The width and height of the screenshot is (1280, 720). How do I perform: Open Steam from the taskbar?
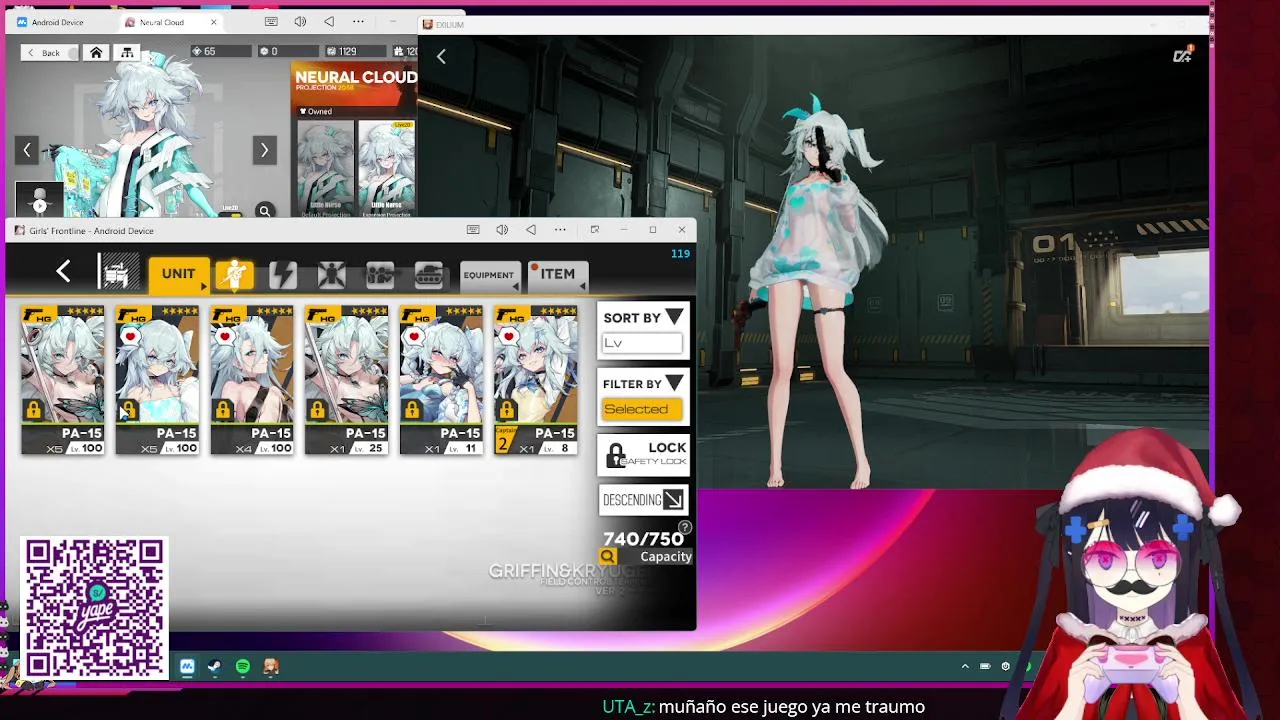pyautogui.click(x=214, y=666)
